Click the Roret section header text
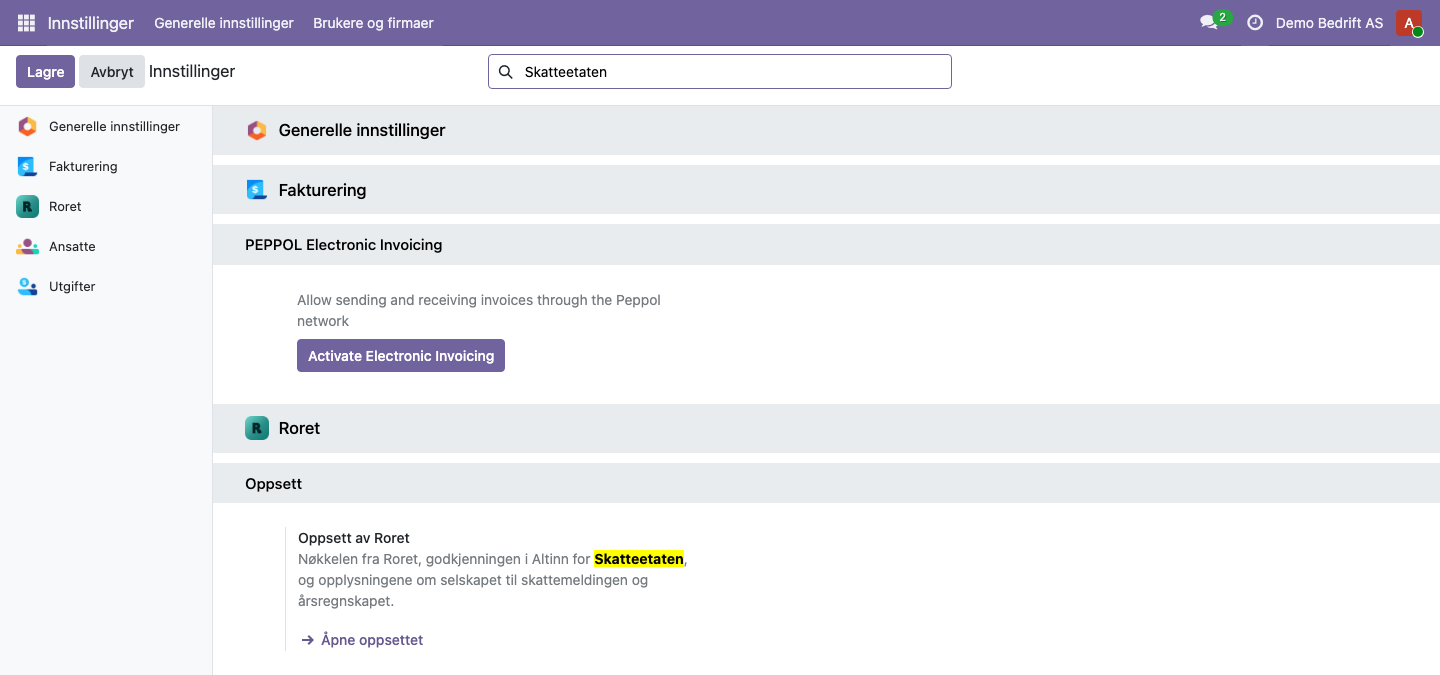1440x675 pixels. (299, 428)
